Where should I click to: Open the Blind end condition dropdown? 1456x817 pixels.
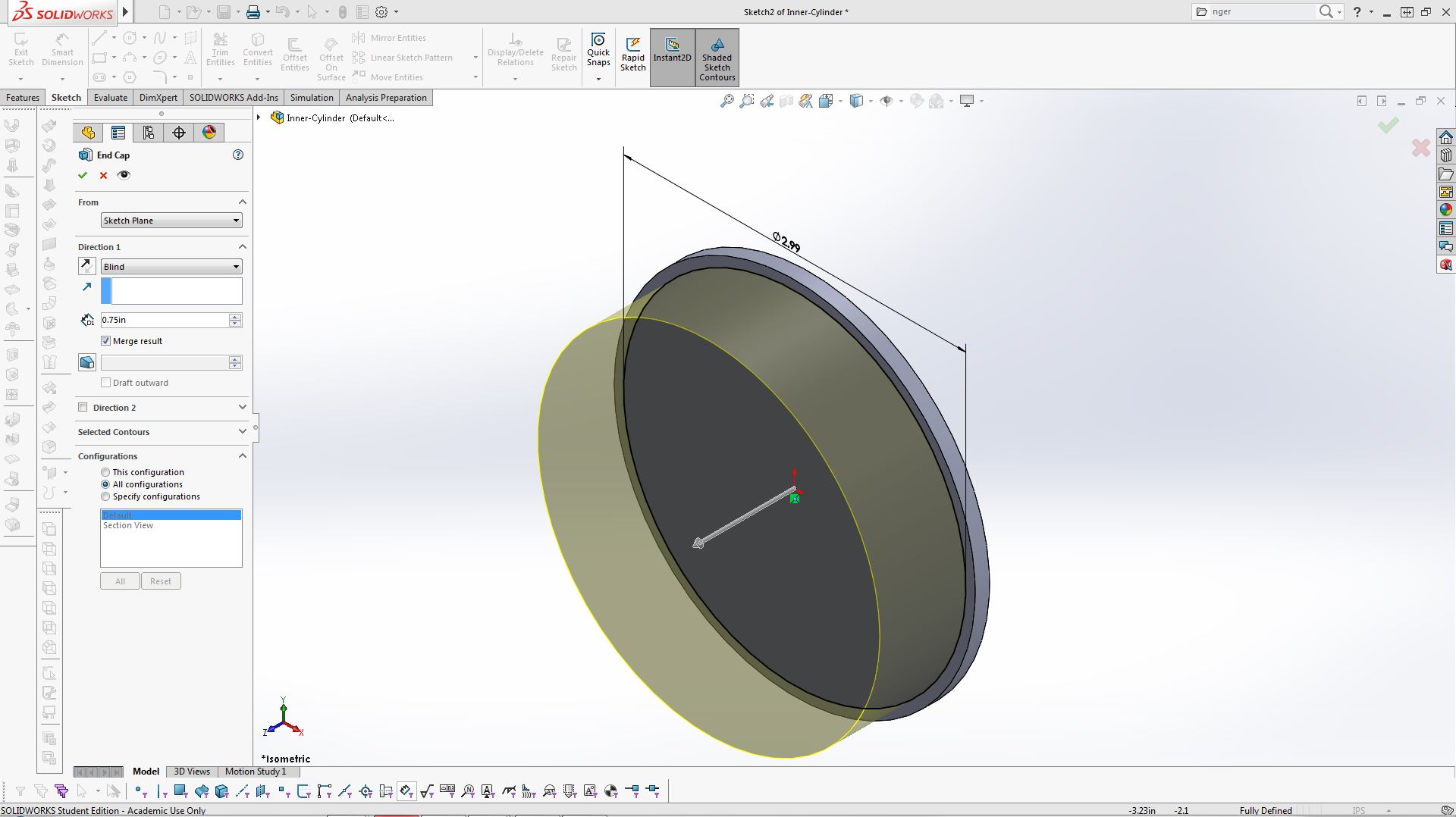coord(171,267)
